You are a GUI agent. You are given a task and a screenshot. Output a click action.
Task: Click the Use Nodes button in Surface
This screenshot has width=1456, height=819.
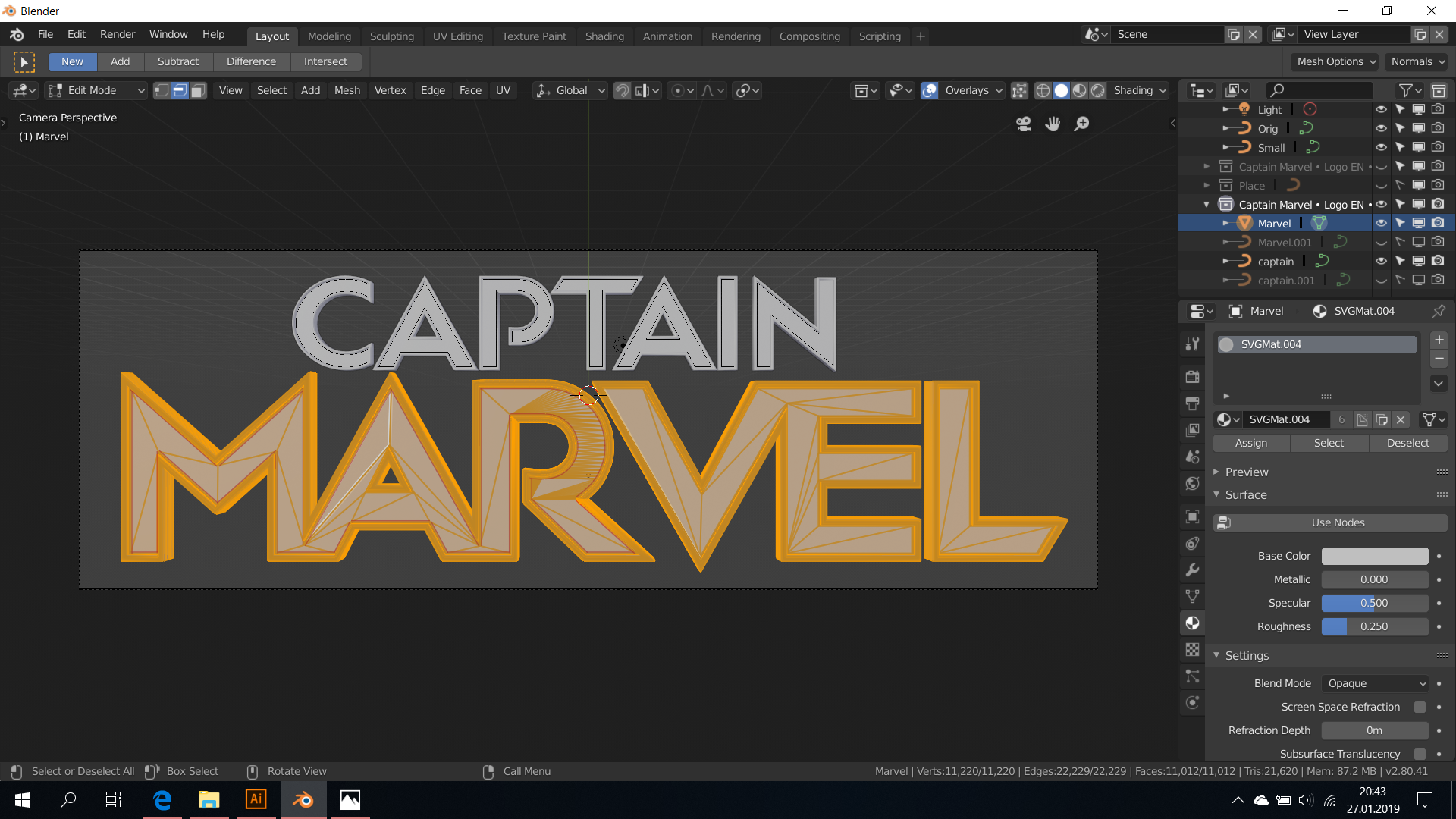click(x=1338, y=521)
